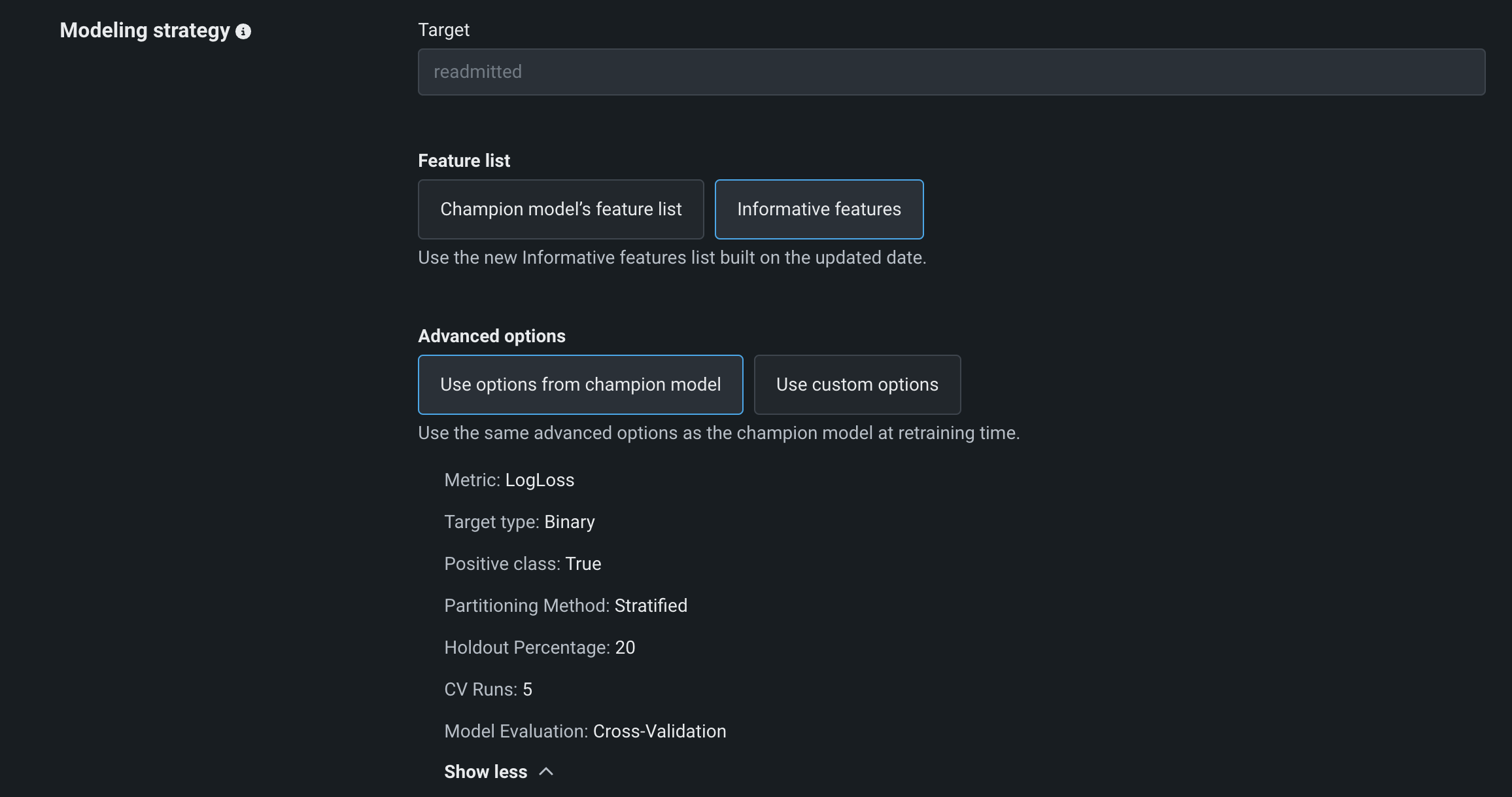This screenshot has height=797, width=1512.
Task: Click the Advanced options section label
Action: click(491, 336)
